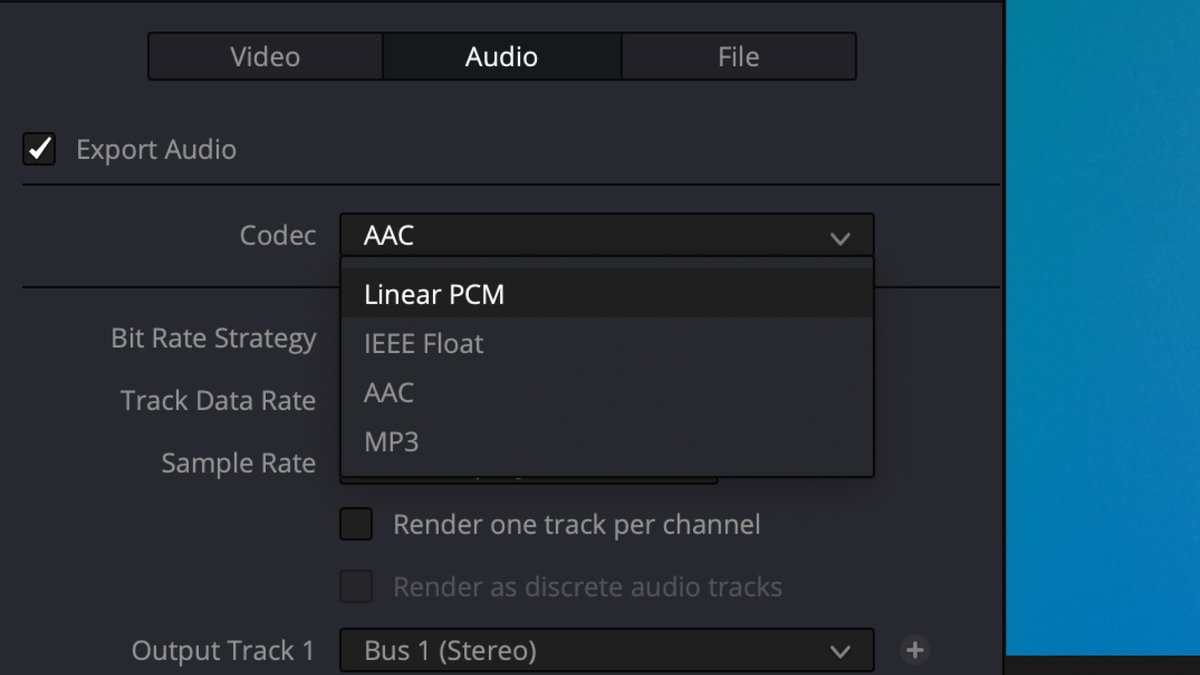The image size is (1200, 675).
Task: Add another output track with plus icon
Action: (x=914, y=651)
